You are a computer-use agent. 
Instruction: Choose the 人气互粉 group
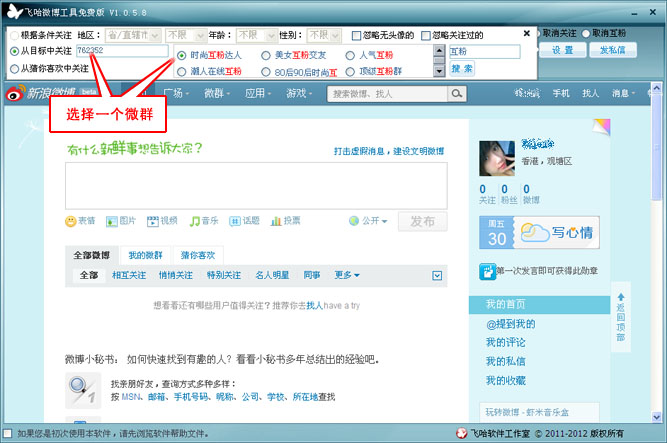pos(350,55)
